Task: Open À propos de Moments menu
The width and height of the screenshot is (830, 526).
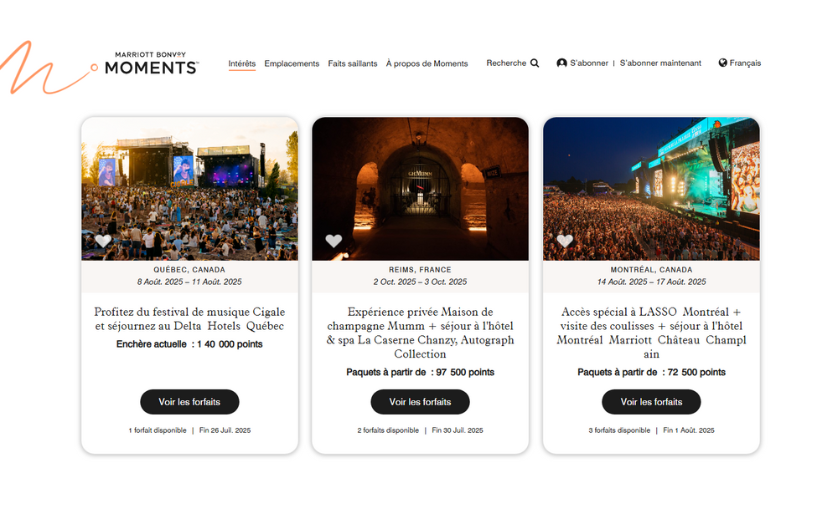Action: point(427,64)
